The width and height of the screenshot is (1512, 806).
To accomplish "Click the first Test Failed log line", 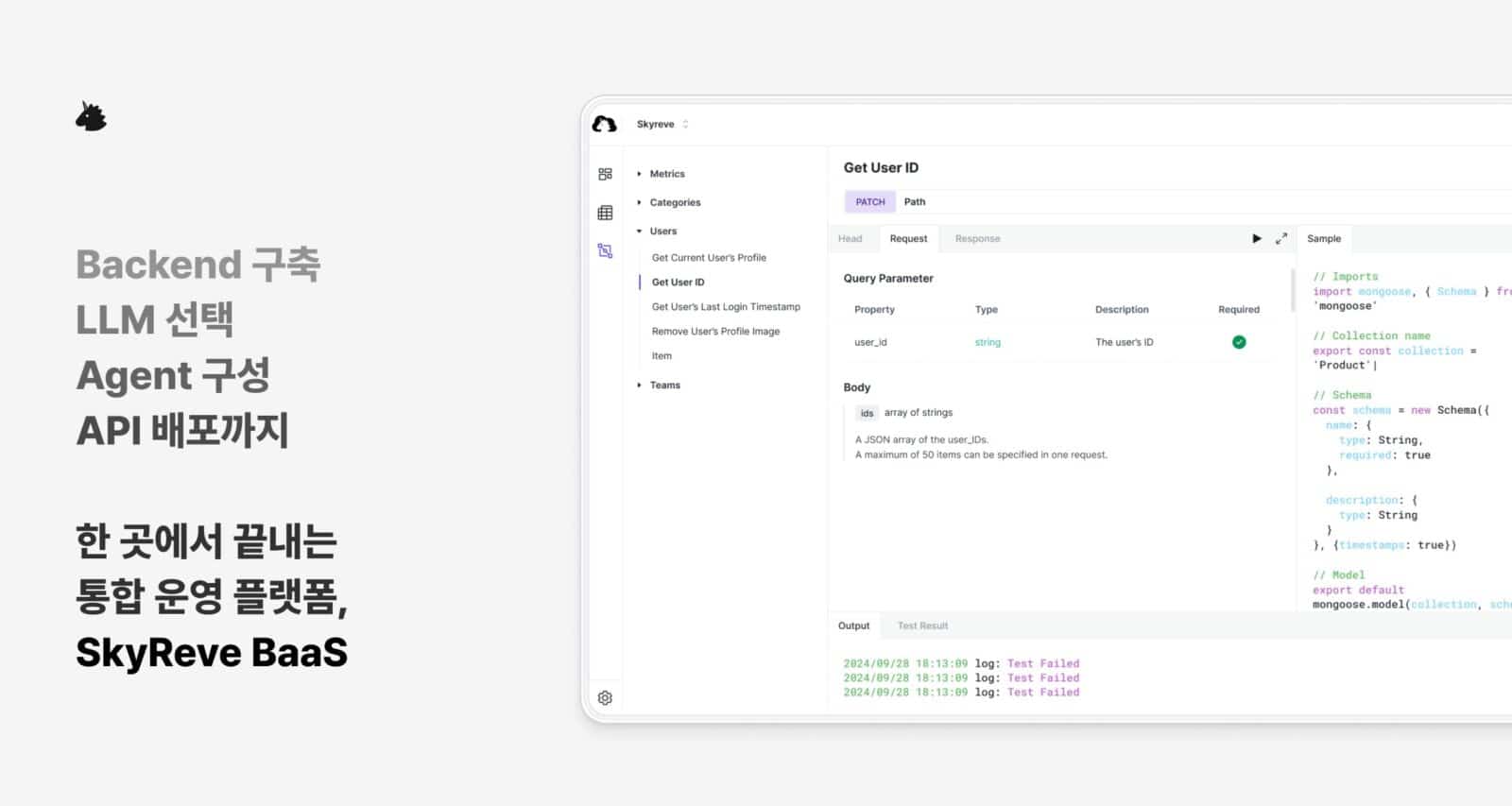I will (961, 663).
